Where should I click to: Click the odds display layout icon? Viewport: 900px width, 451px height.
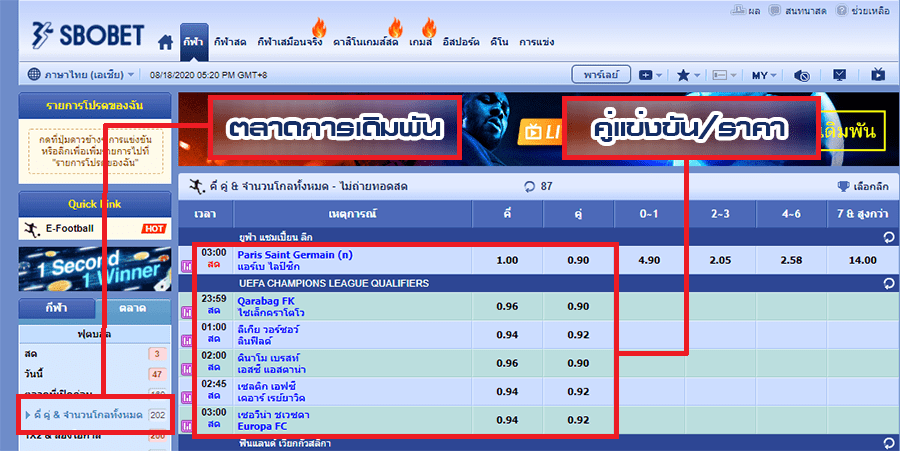tap(720, 75)
